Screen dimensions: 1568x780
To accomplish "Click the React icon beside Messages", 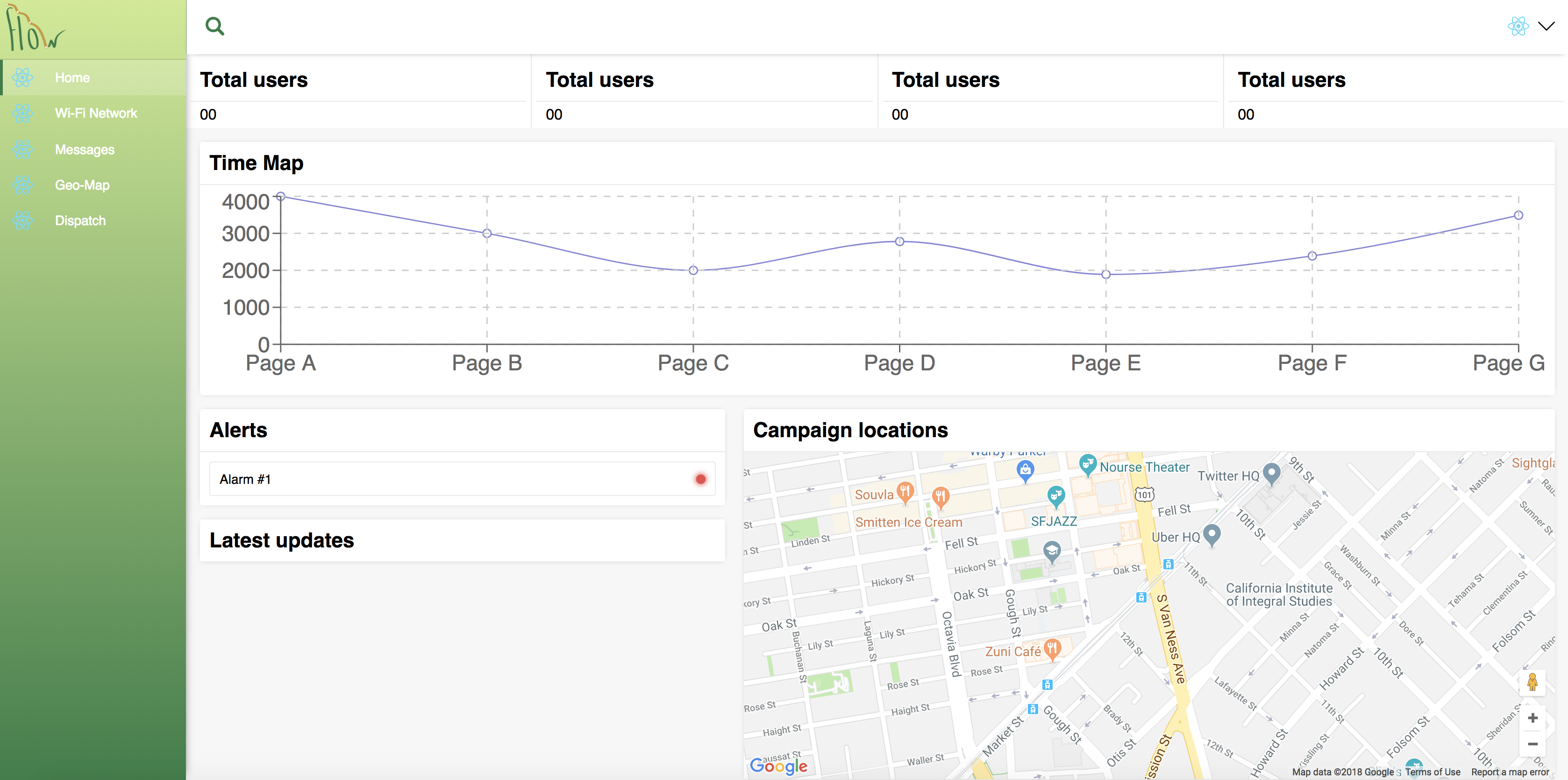I will click(22, 149).
